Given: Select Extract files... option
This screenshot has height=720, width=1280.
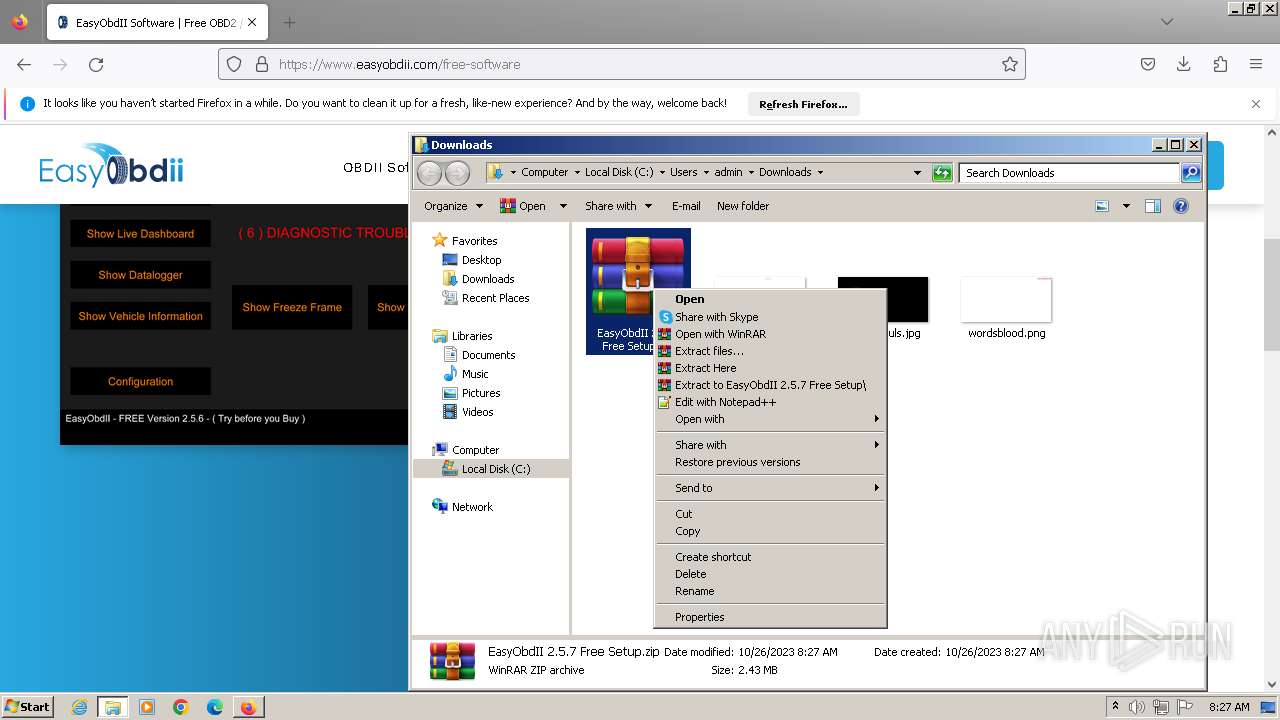Looking at the screenshot, I should point(770,351).
